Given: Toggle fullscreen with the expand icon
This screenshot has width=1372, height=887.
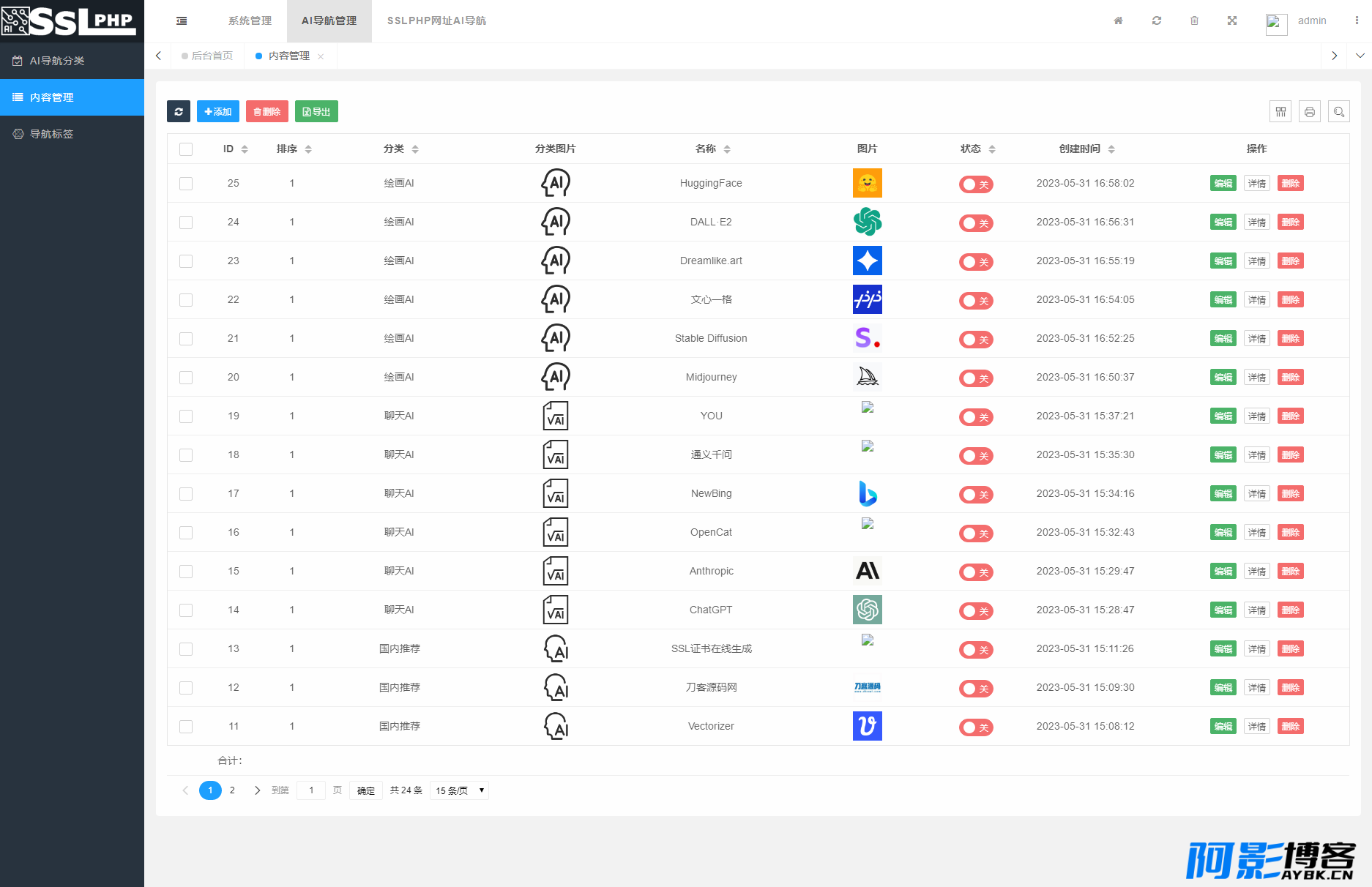Looking at the screenshot, I should click(x=1232, y=21).
